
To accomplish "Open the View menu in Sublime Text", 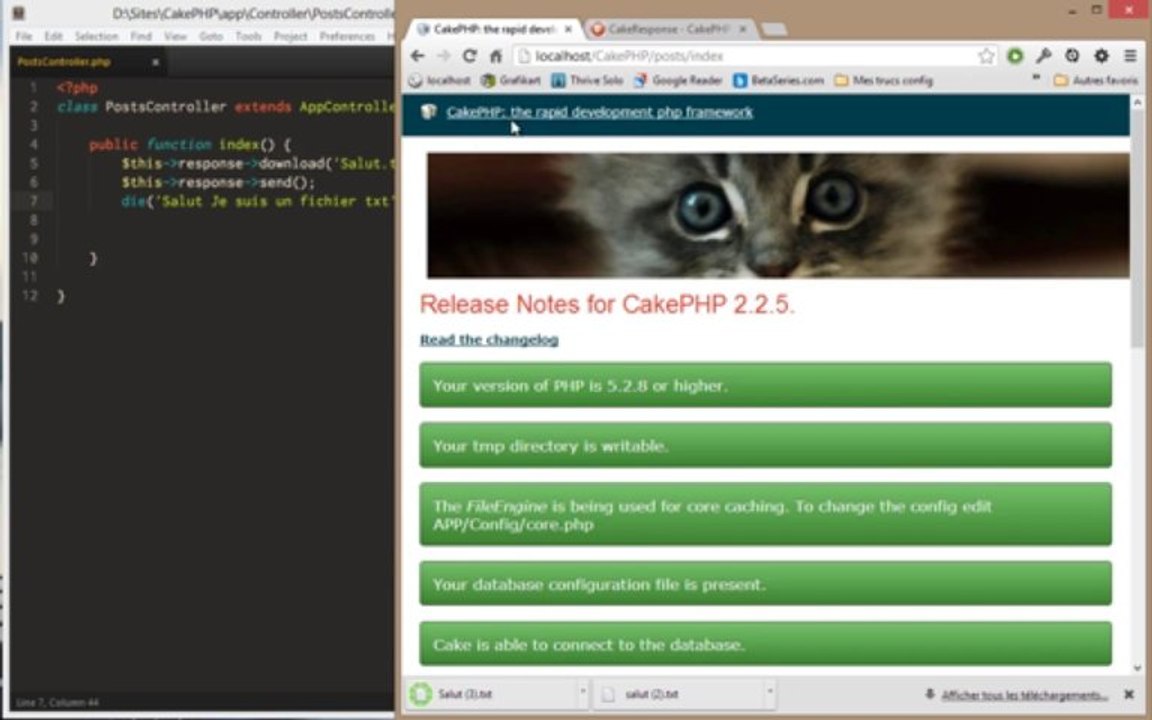I will click(175, 36).
